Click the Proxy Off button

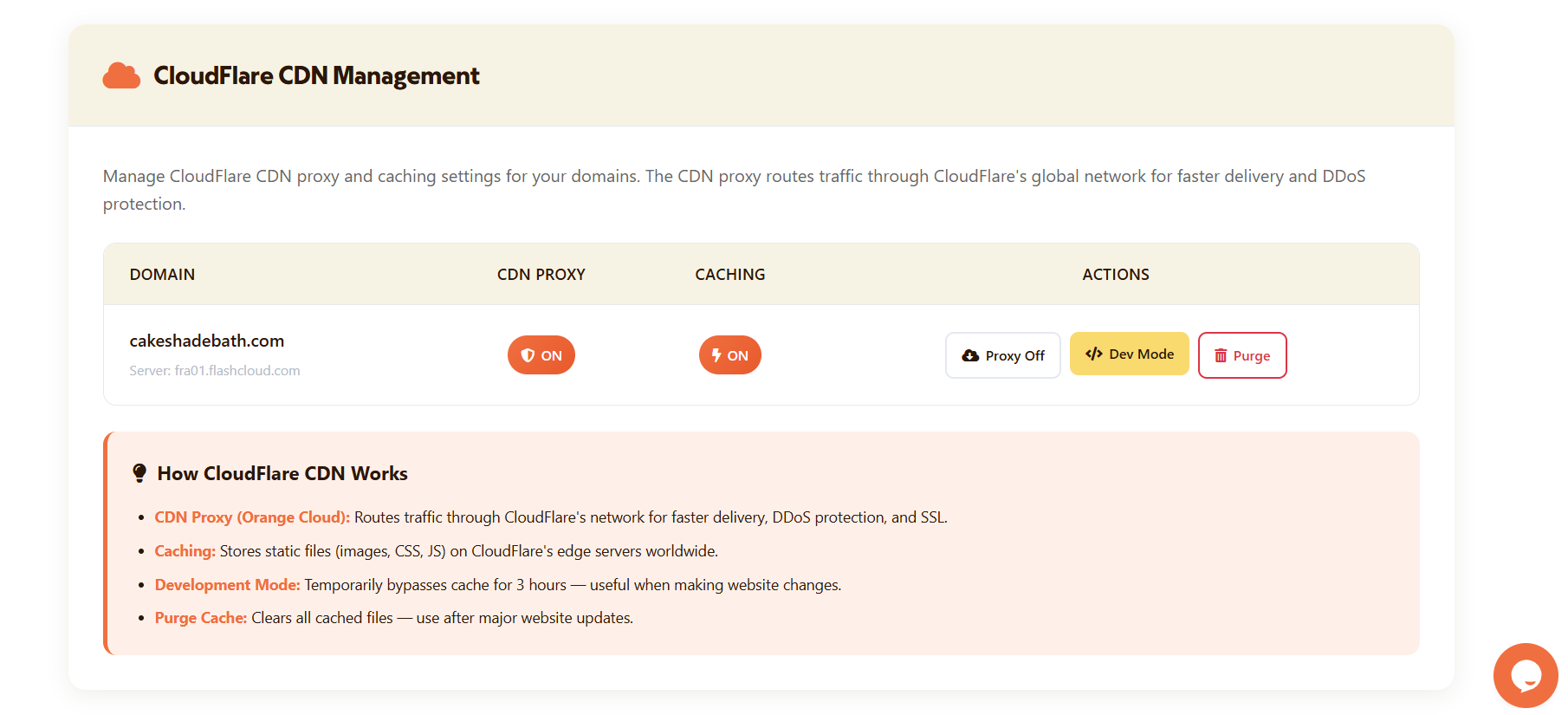click(x=1003, y=355)
